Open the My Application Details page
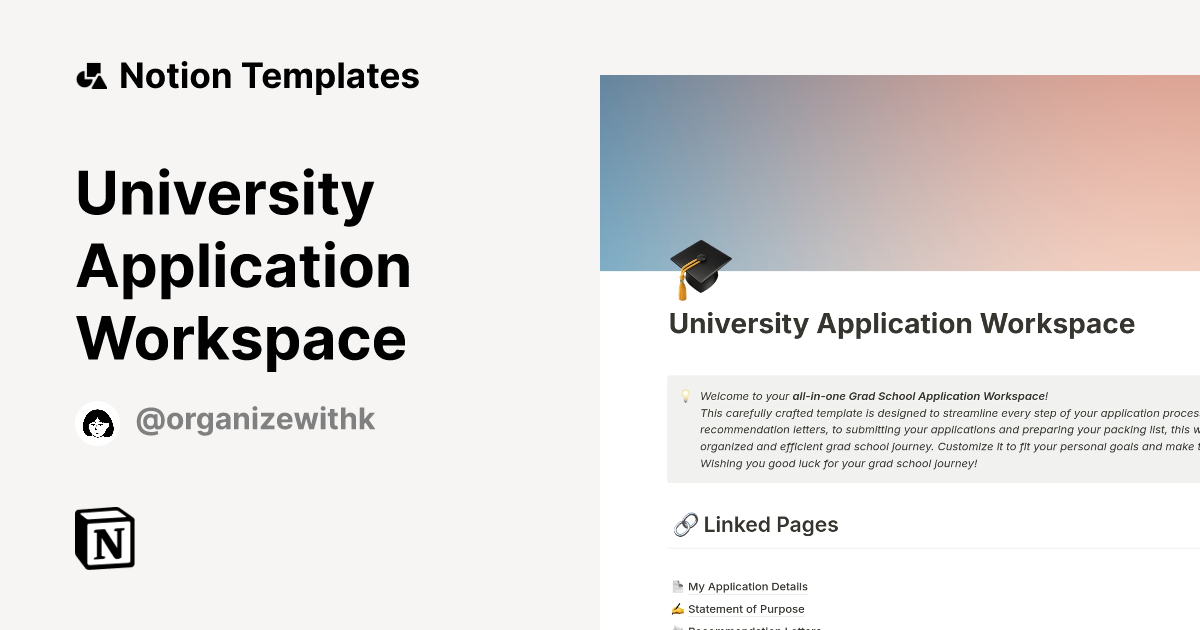This screenshot has width=1200, height=630. click(747, 586)
